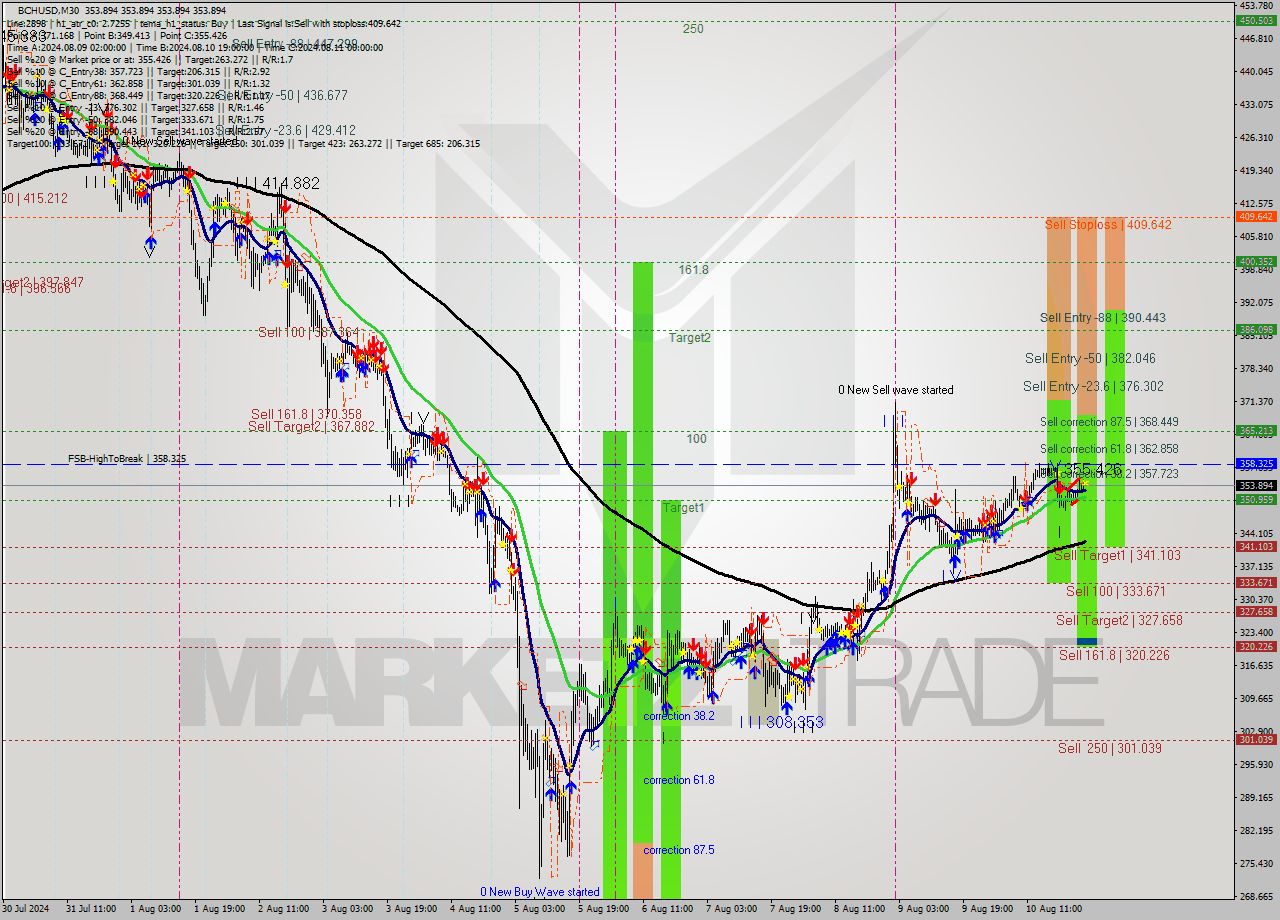Click the 10 Aug 11:00 time label

pyautogui.click(x=1053, y=909)
